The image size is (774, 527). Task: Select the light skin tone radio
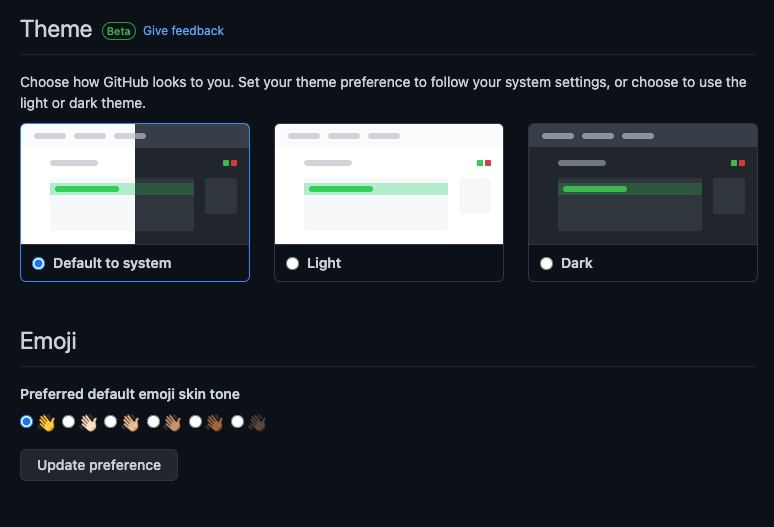69,421
